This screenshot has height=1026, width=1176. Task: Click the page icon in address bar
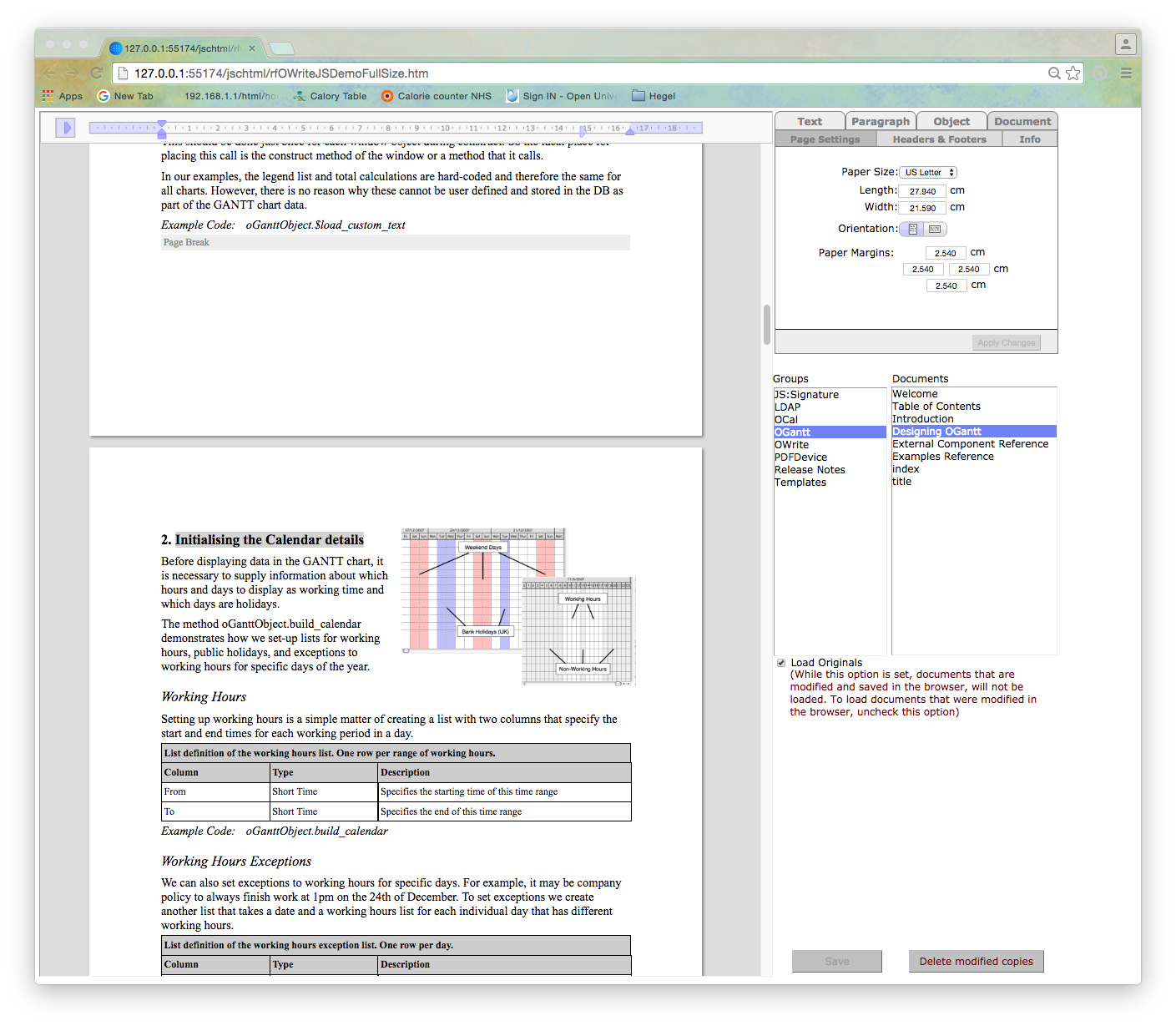click(123, 73)
